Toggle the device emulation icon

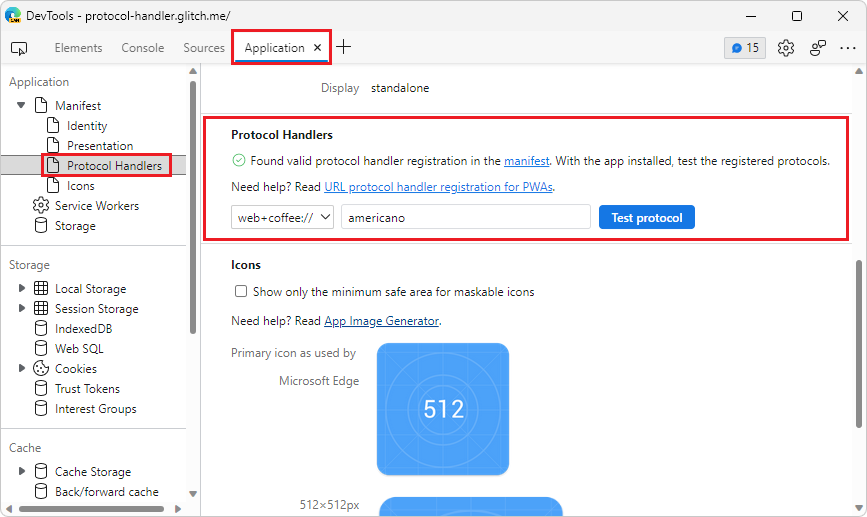(19, 48)
